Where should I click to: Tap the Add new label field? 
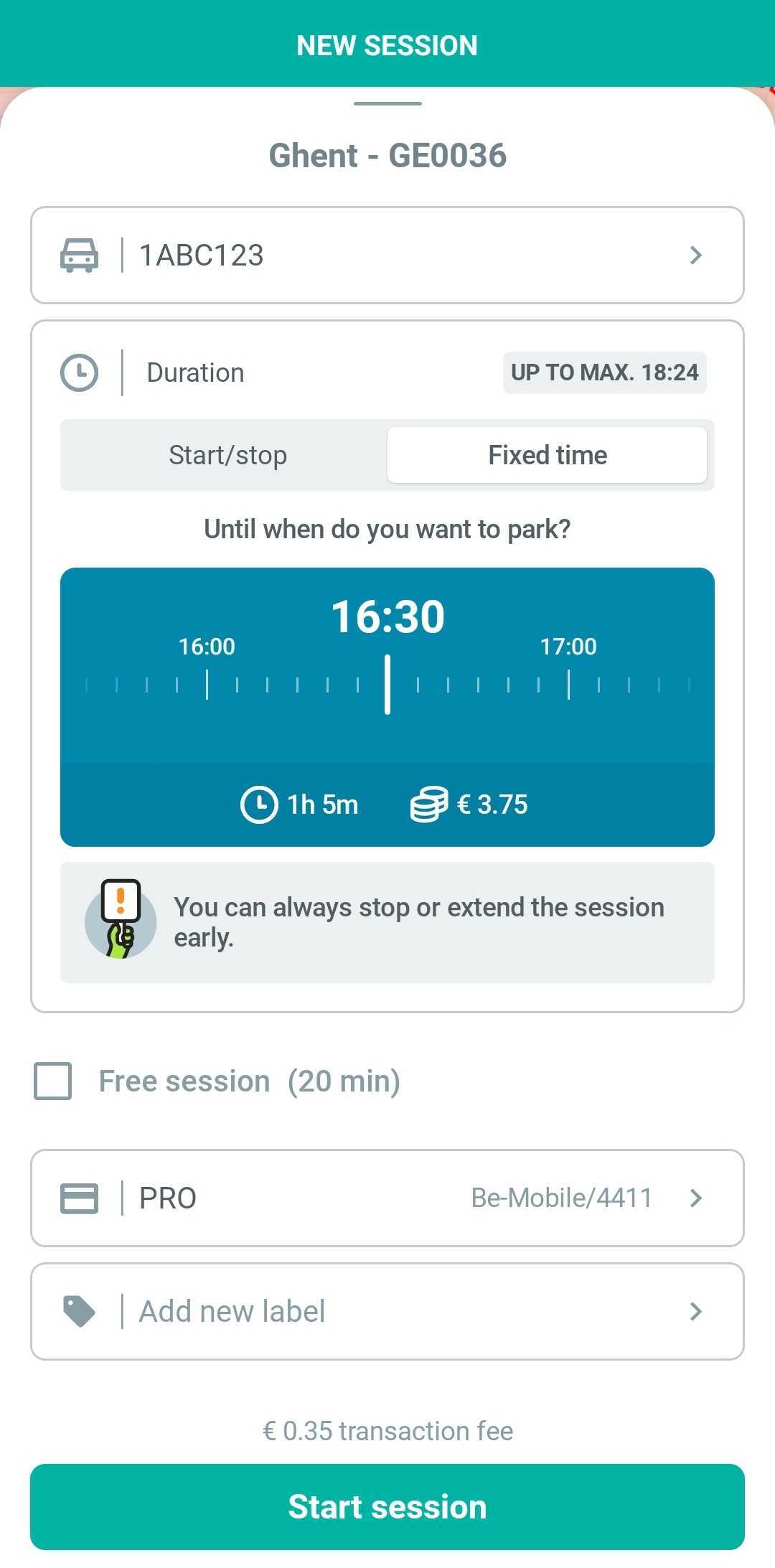(x=387, y=1311)
